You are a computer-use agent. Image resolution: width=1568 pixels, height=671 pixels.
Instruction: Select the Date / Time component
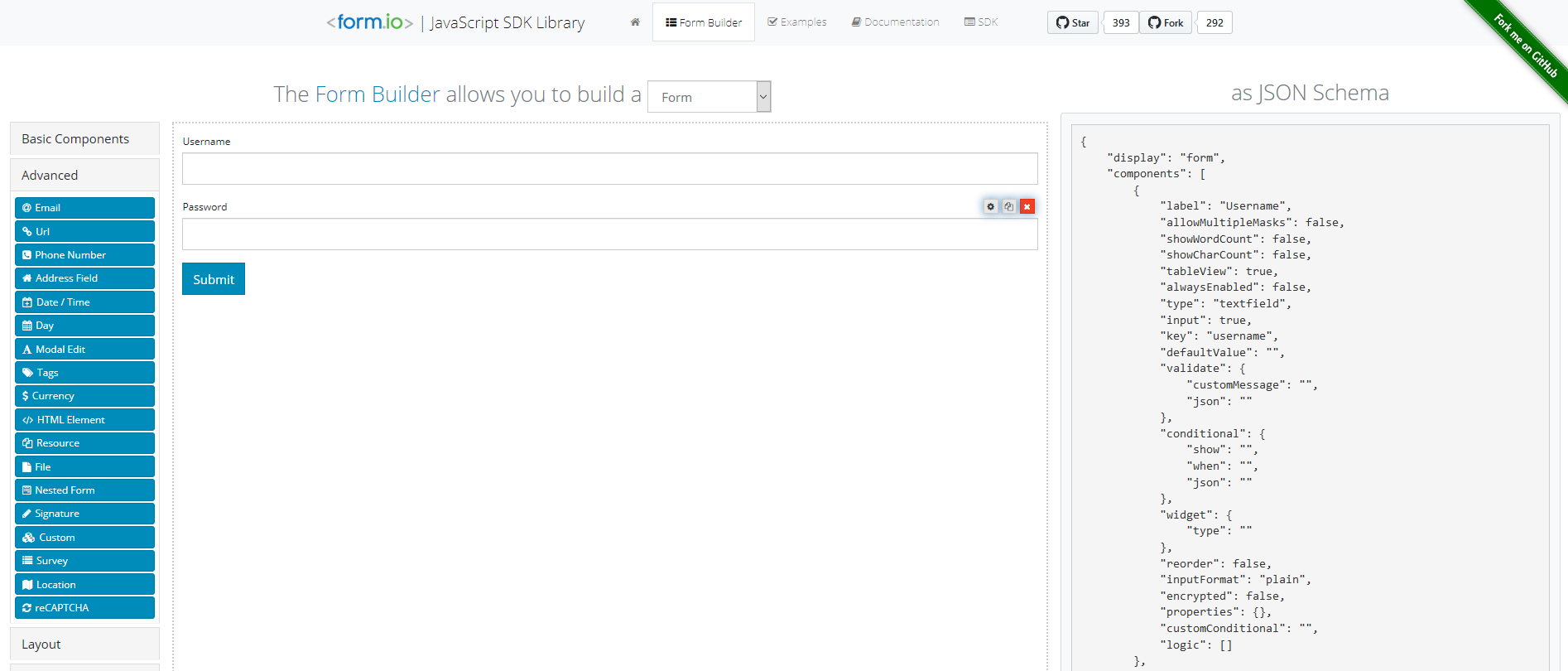tap(84, 302)
